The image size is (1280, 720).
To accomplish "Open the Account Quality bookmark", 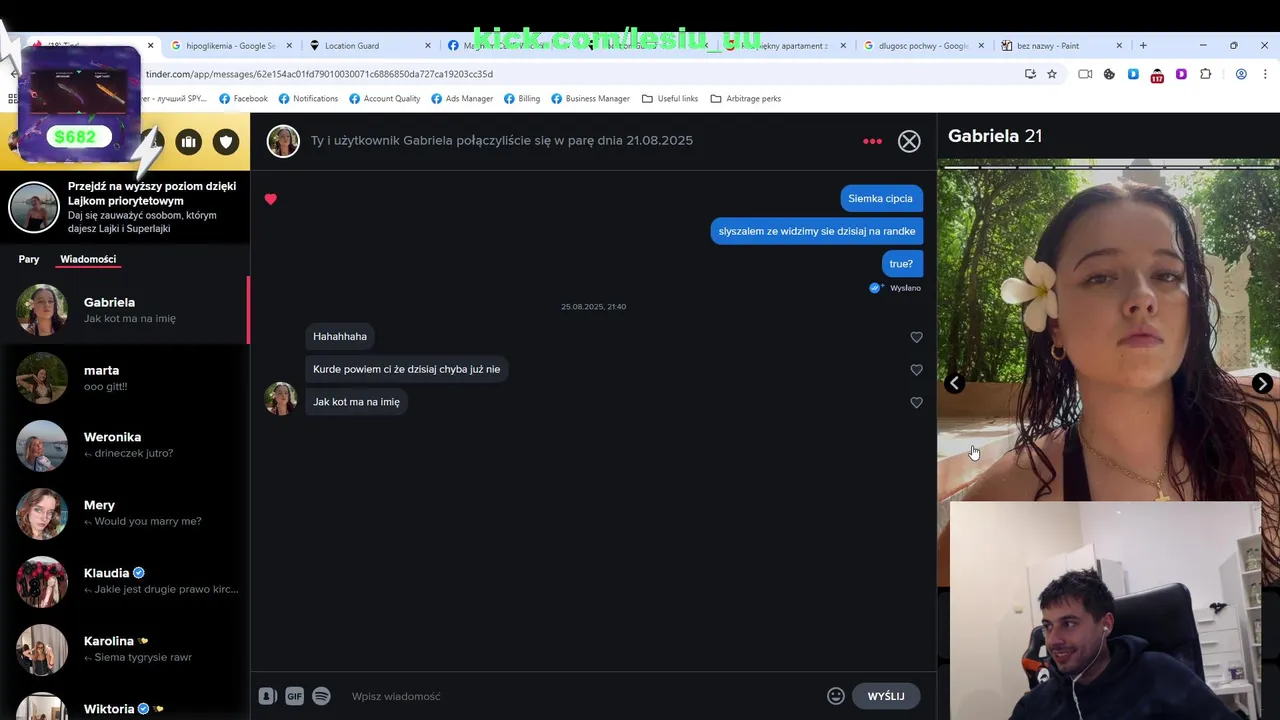I will tap(384, 99).
